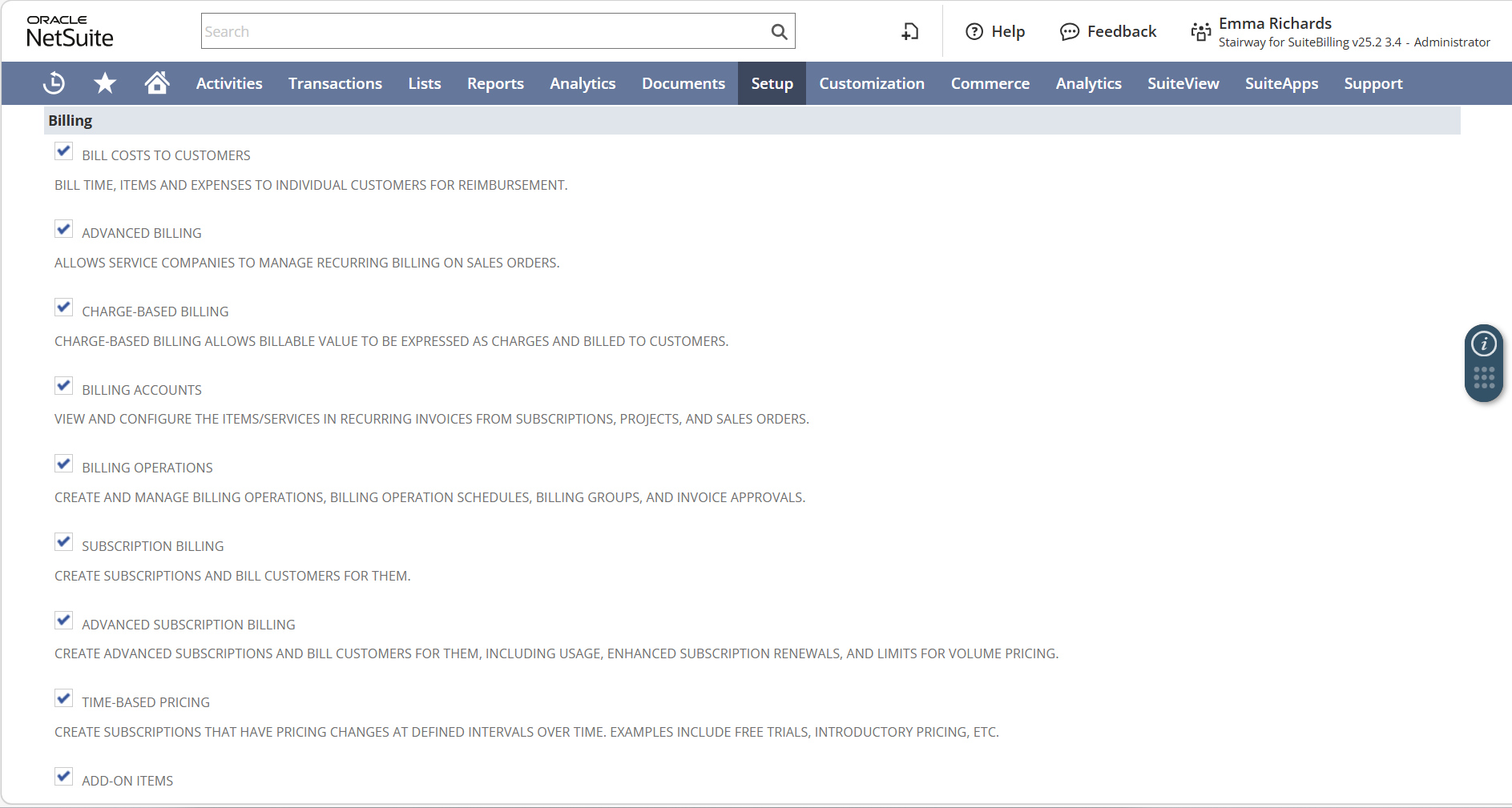The width and height of the screenshot is (1512, 808).
Task: Expand the Reports menu
Action: pos(495,83)
